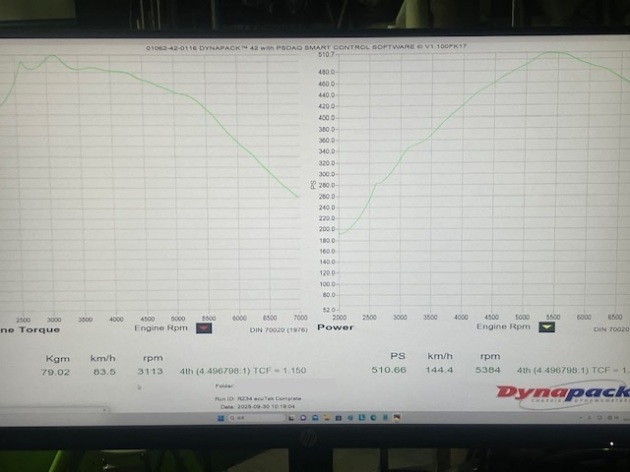Click the PS axis label on power graph
Image resolution: width=630 pixels, height=472 pixels.
pyautogui.click(x=313, y=184)
